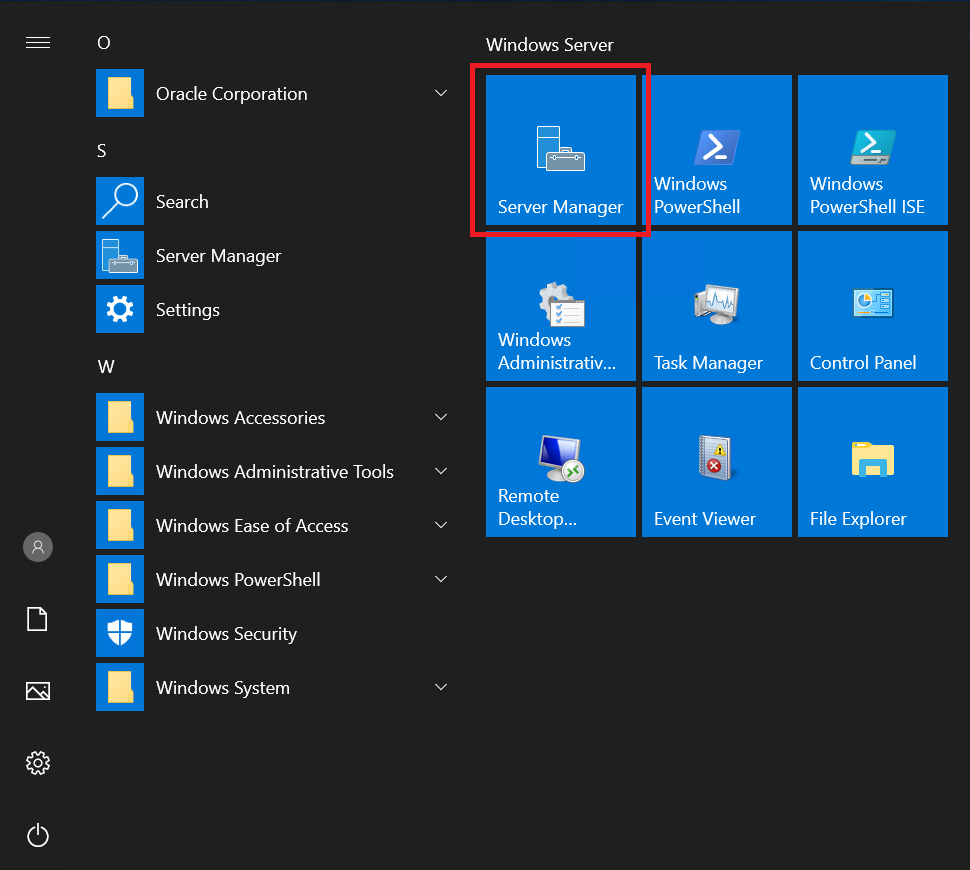Launch the Task Manager tile
The image size is (970, 870).
tap(716, 306)
